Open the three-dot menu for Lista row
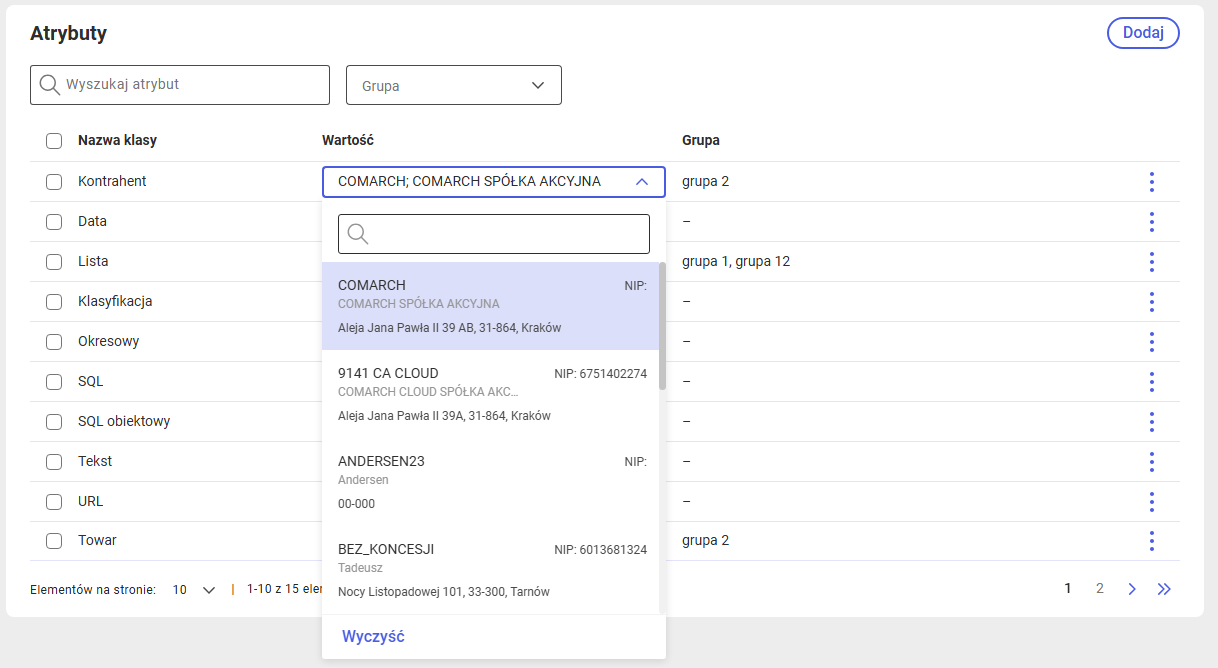This screenshot has width=1218, height=668. pyautogui.click(x=1152, y=262)
